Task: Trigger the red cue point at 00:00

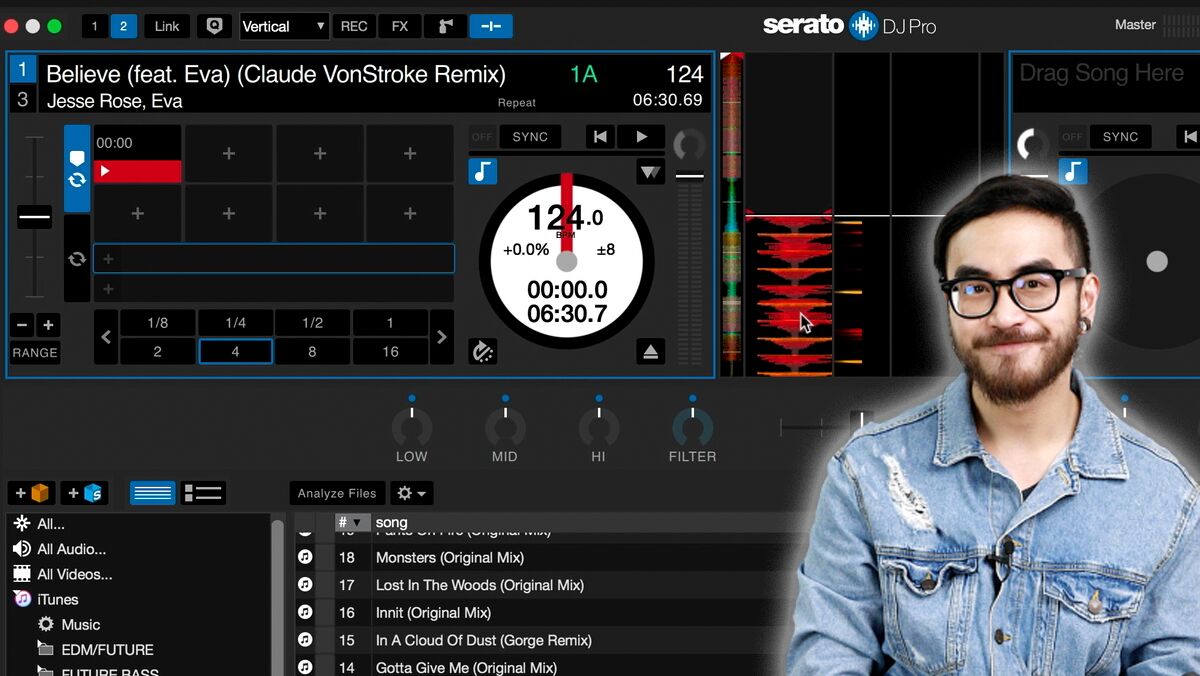Action: pos(138,171)
